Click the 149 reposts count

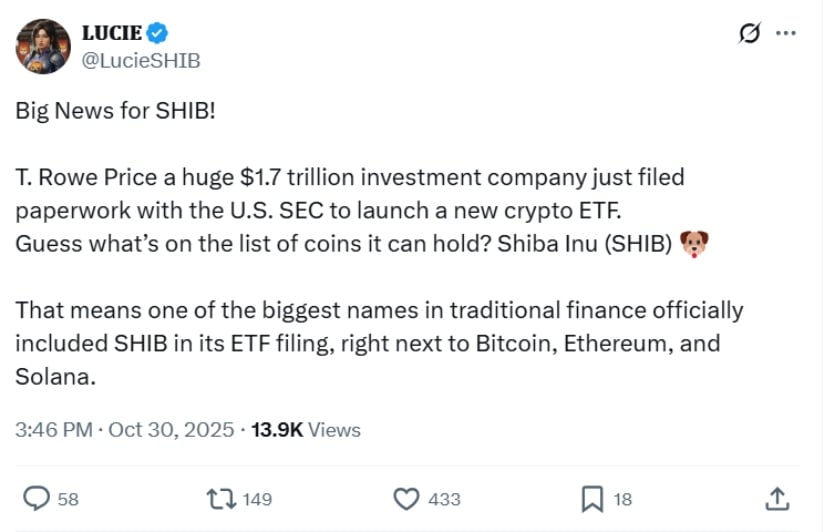click(x=257, y=498)
